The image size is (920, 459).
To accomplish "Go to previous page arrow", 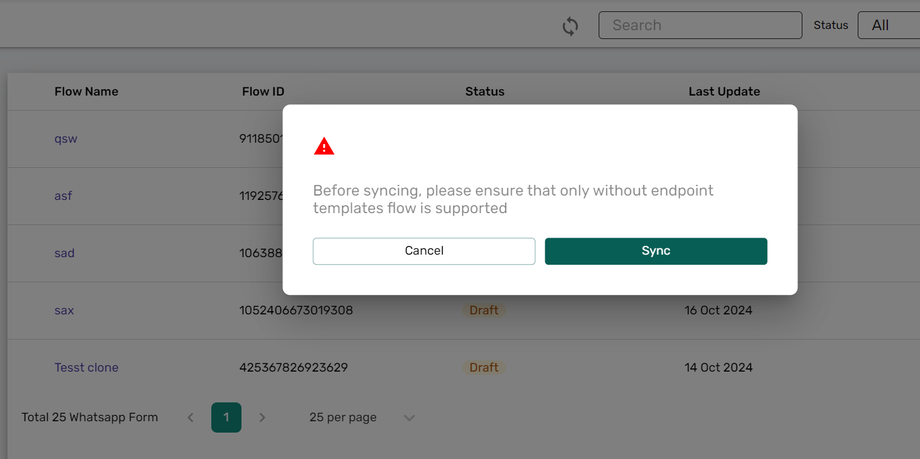I will pyautogui.click(x=191, y=417).
